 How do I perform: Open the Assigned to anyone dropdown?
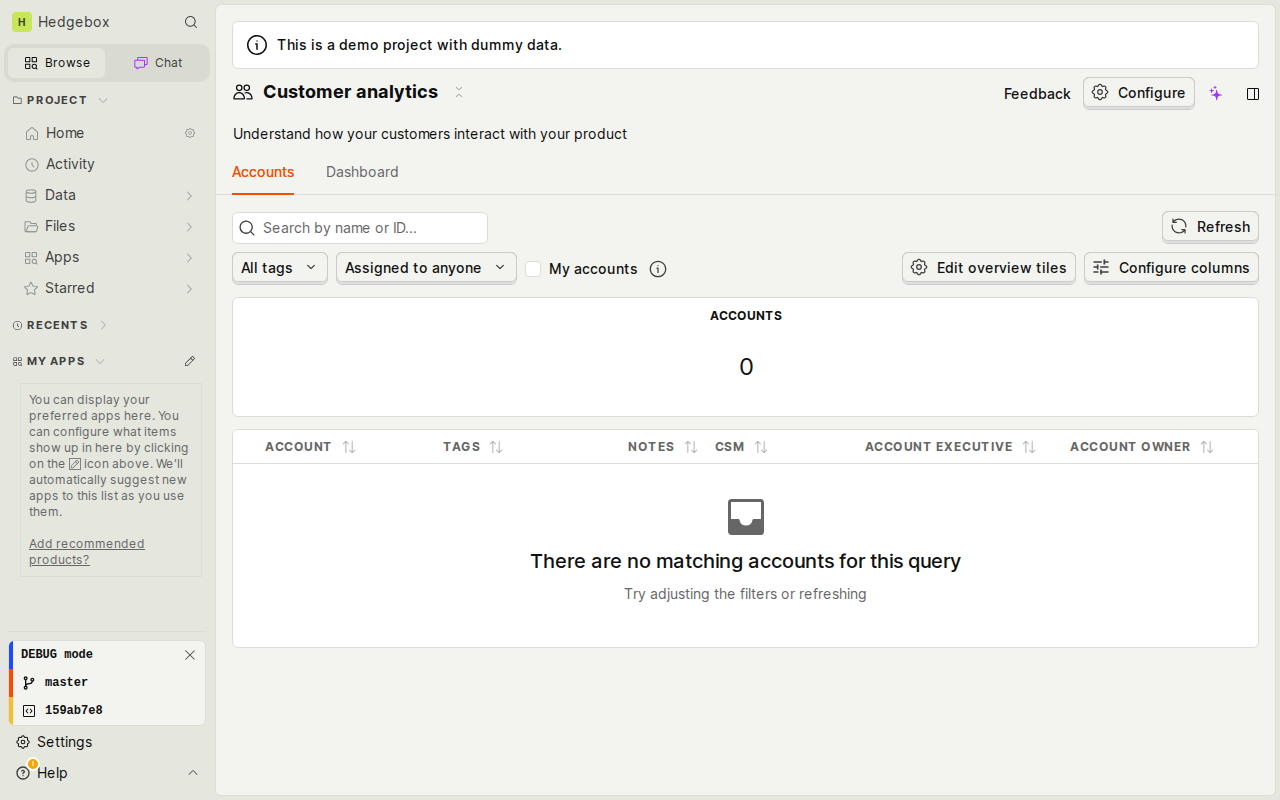point(426,268)
